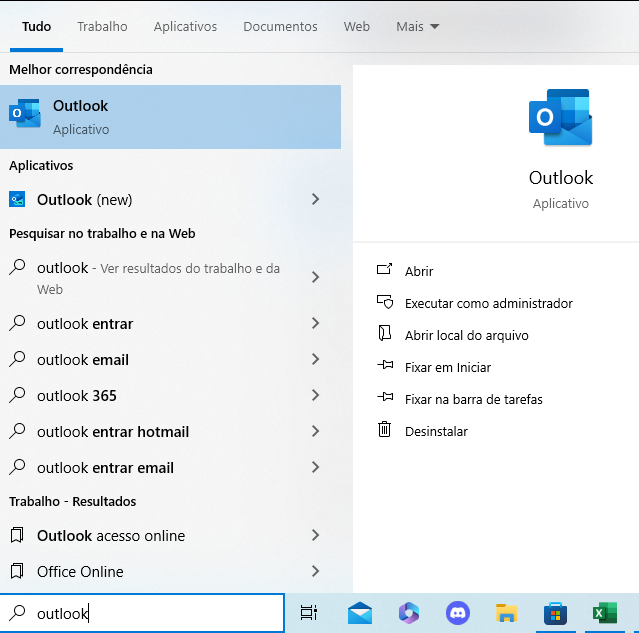Expand the 'outlook email' suggestion arrow
The width and height of the screenshot is (639, 633).
(315, 359)
